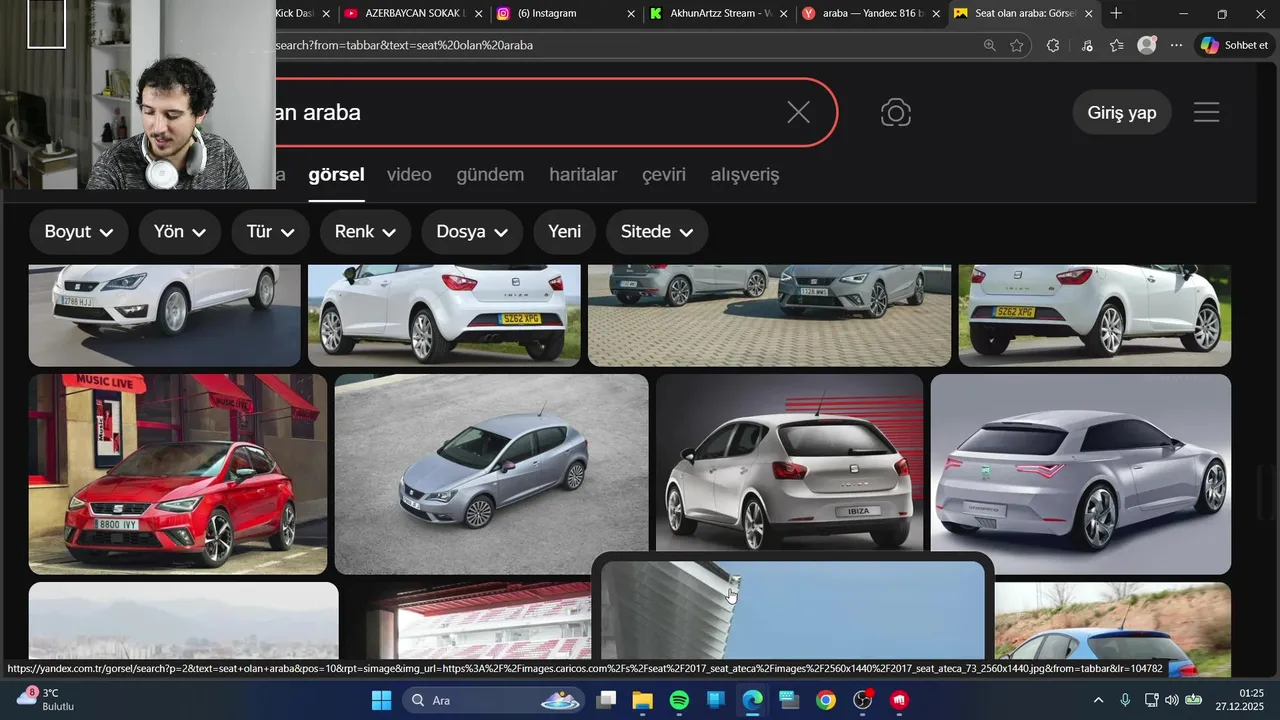Image resolution: width=1280 pixels, height=720 pixels.
Task: Click the zoom magnifier icon in address bar
Action: (989, 45)
